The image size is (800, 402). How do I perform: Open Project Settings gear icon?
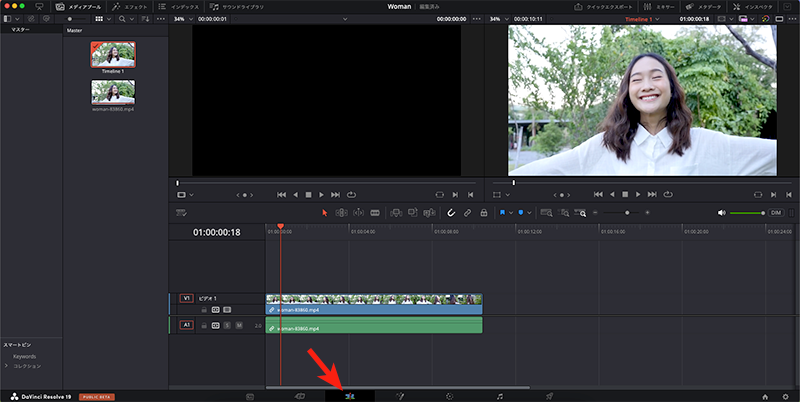coord(786,396)
